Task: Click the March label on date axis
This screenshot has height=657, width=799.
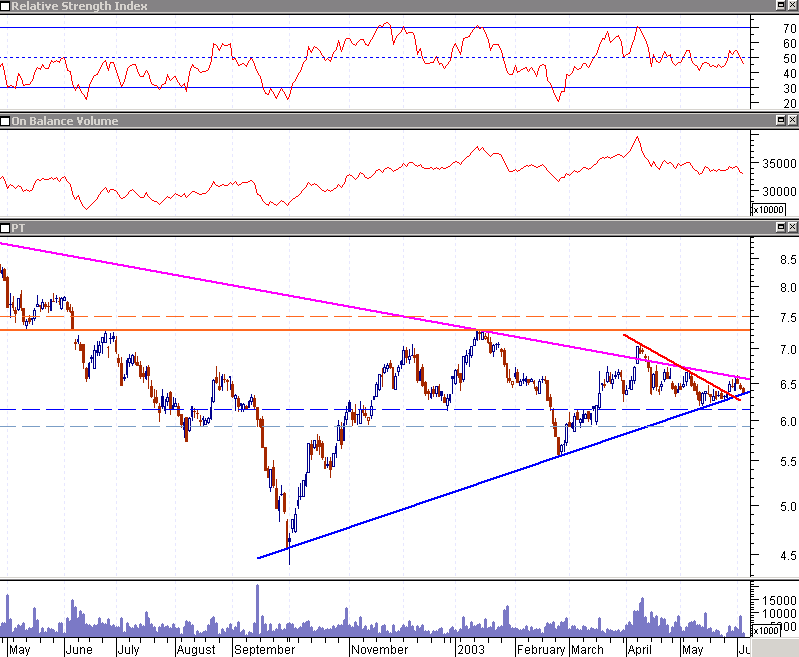Action: [x=587, y=650]
